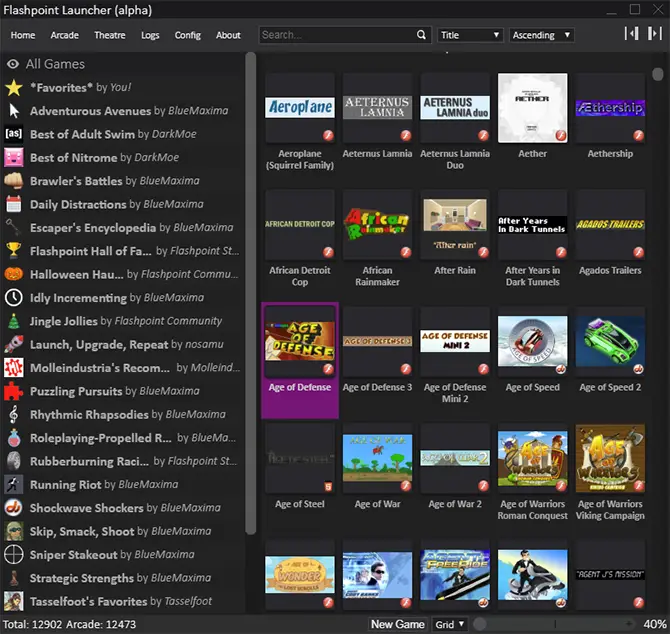Open the Grid layout dropdown
Screen dimensions: 670x634
click(450, 625)
